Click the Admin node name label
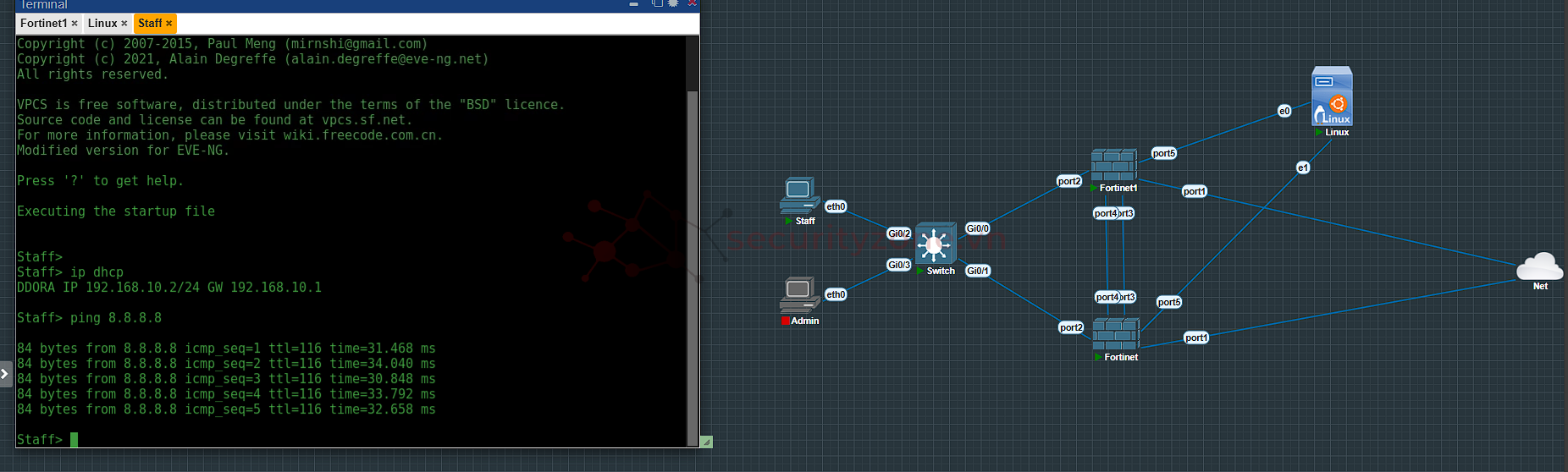This screenshot has width=1568, height=472. click(805, 321)
